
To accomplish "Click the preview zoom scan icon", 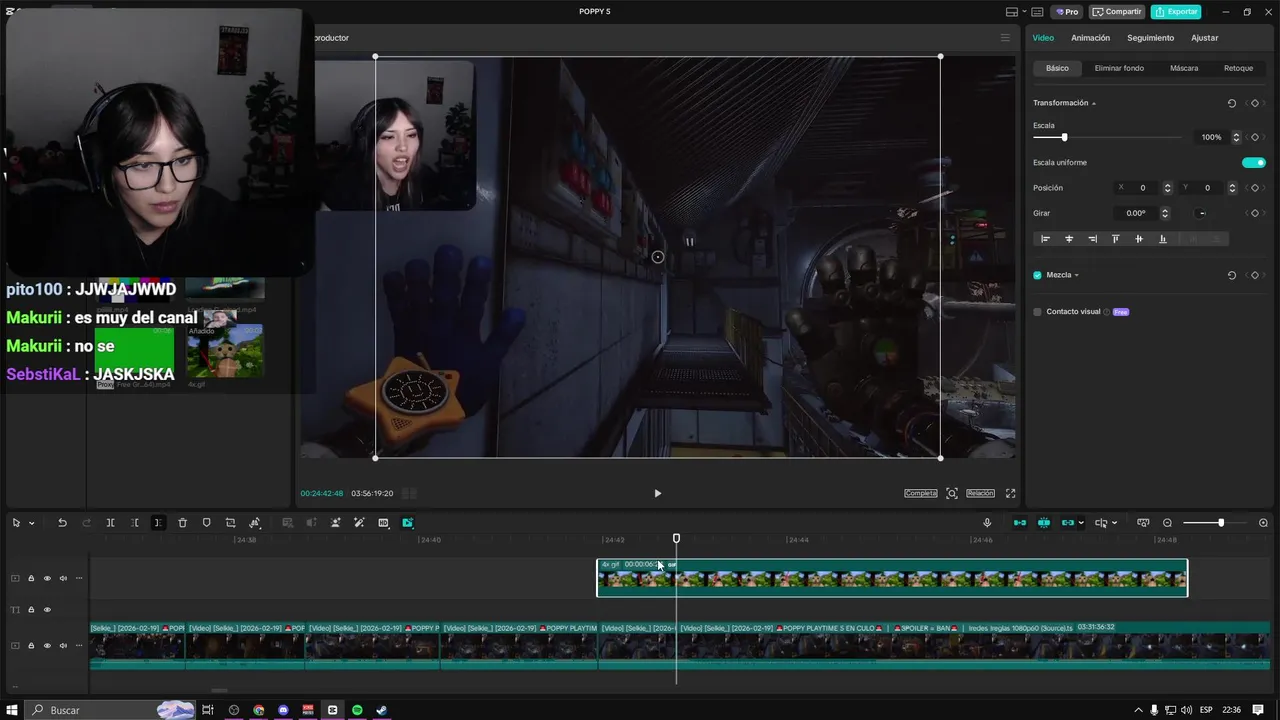I will click(952, 493).
